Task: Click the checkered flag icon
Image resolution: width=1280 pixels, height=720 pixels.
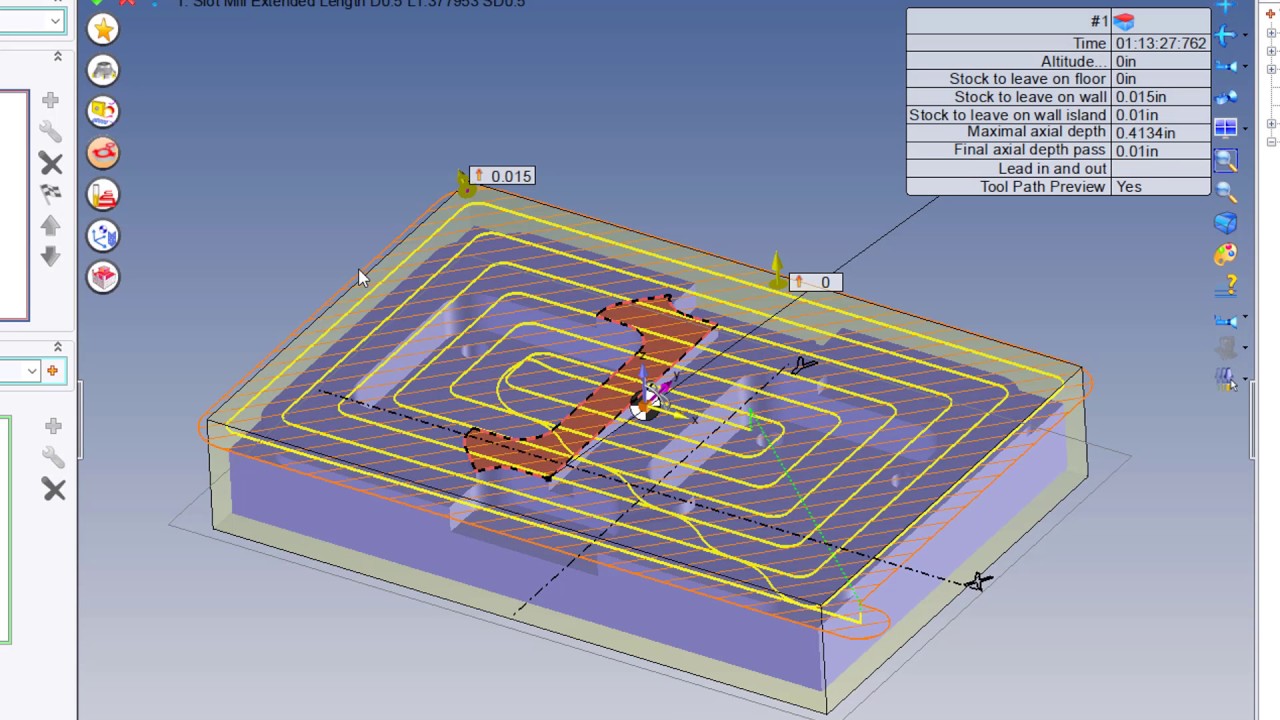Action: (50, 193)
